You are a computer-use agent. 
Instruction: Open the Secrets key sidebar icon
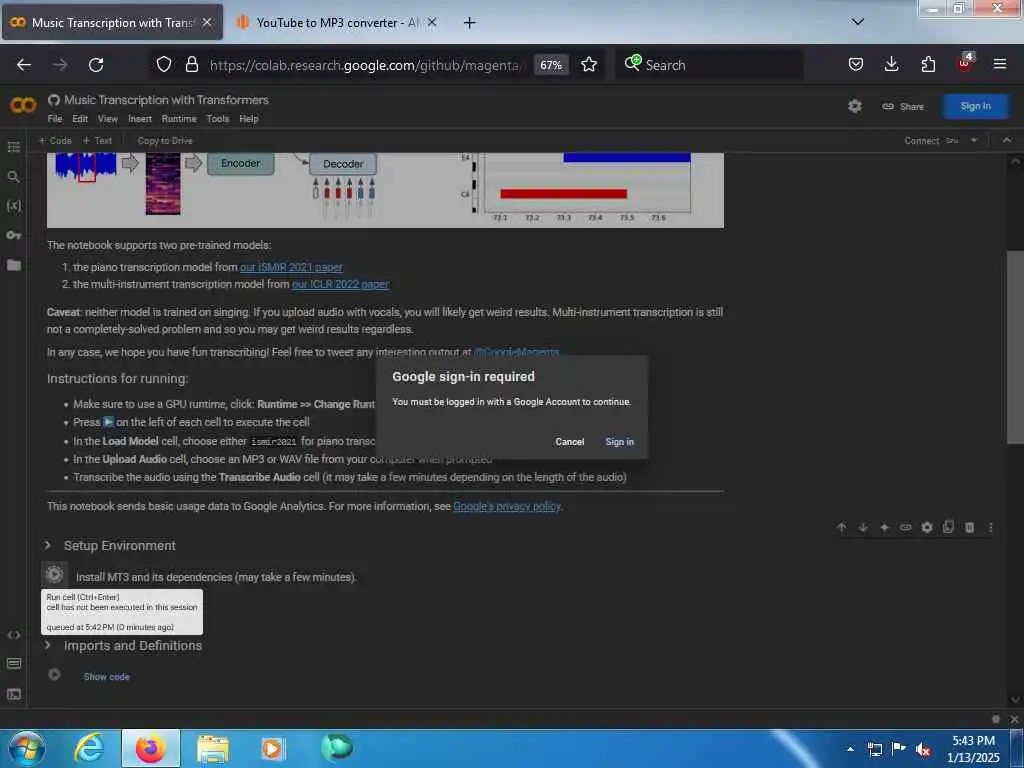tap(14, 235)
